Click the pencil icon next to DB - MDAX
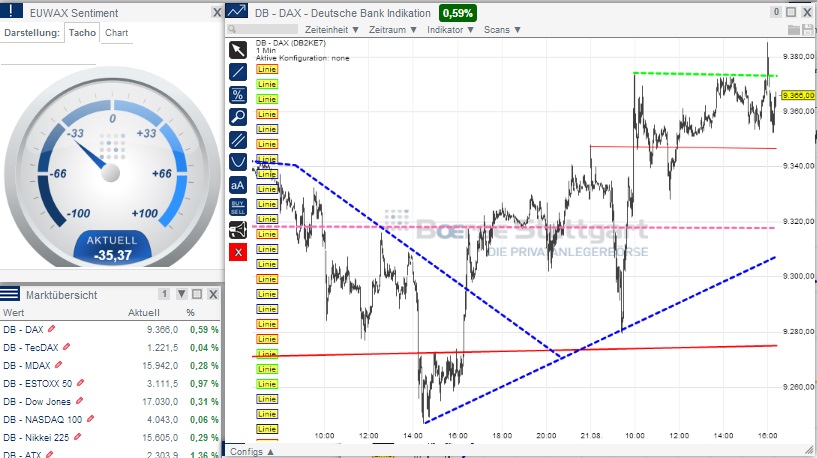 (x=58, y=365)
